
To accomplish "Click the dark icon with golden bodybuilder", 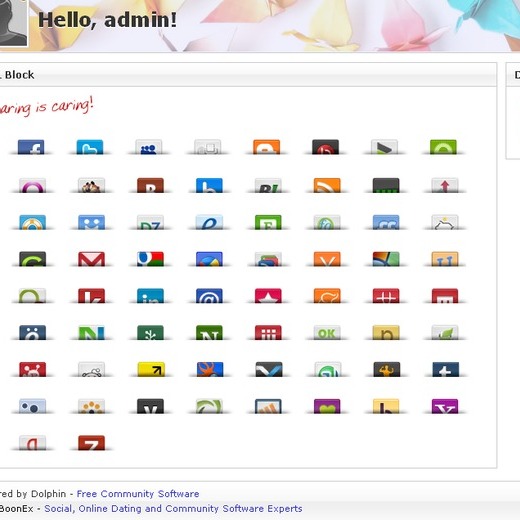I will (387, 370).
